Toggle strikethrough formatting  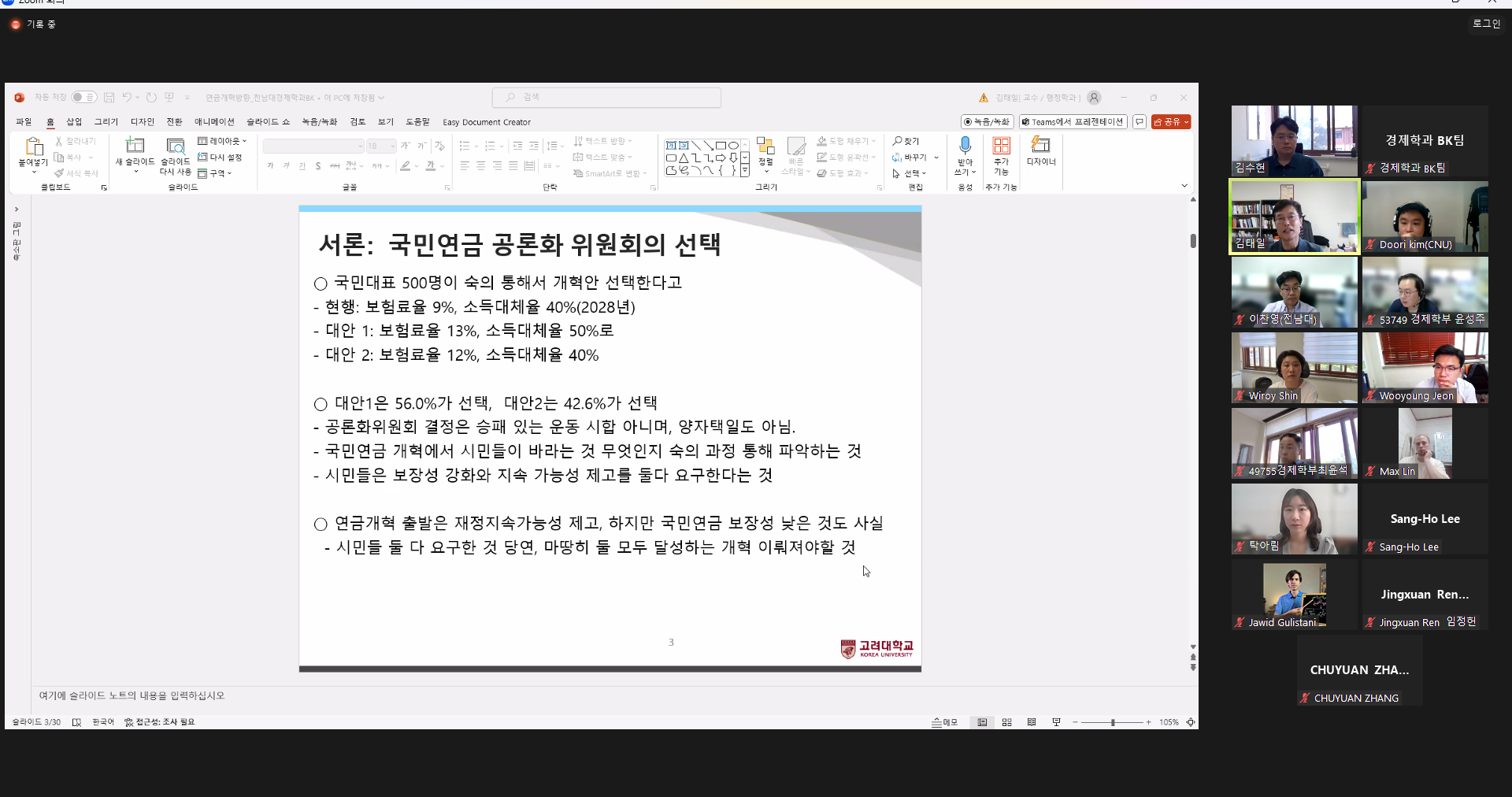tap(335, 166)
